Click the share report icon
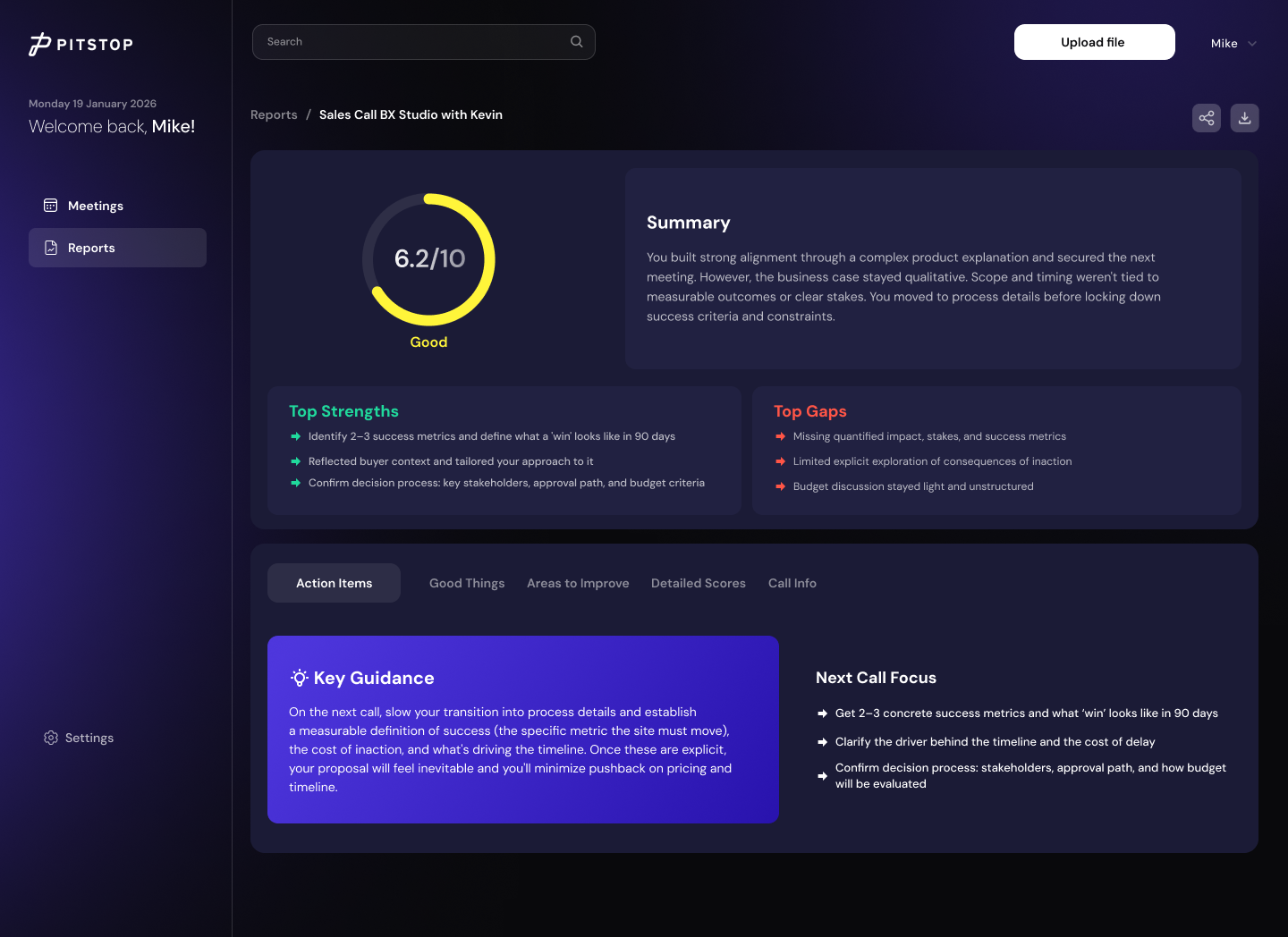The width and height of the screenshot is (1288, 937). tap(1207, 118)
